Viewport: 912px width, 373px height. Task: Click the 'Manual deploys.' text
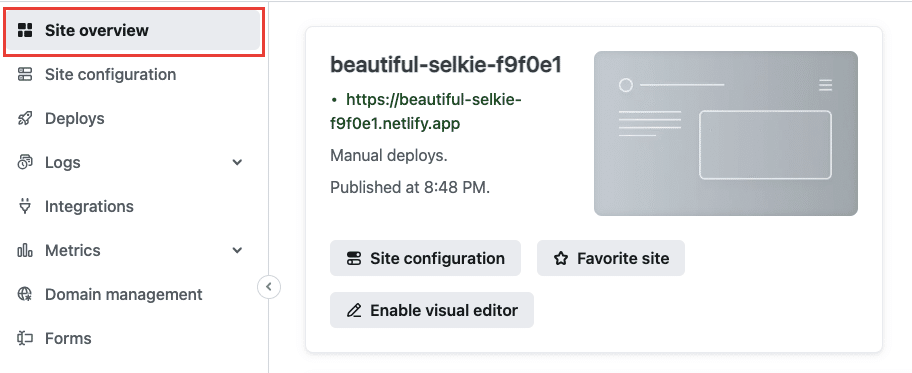point(389,155)
